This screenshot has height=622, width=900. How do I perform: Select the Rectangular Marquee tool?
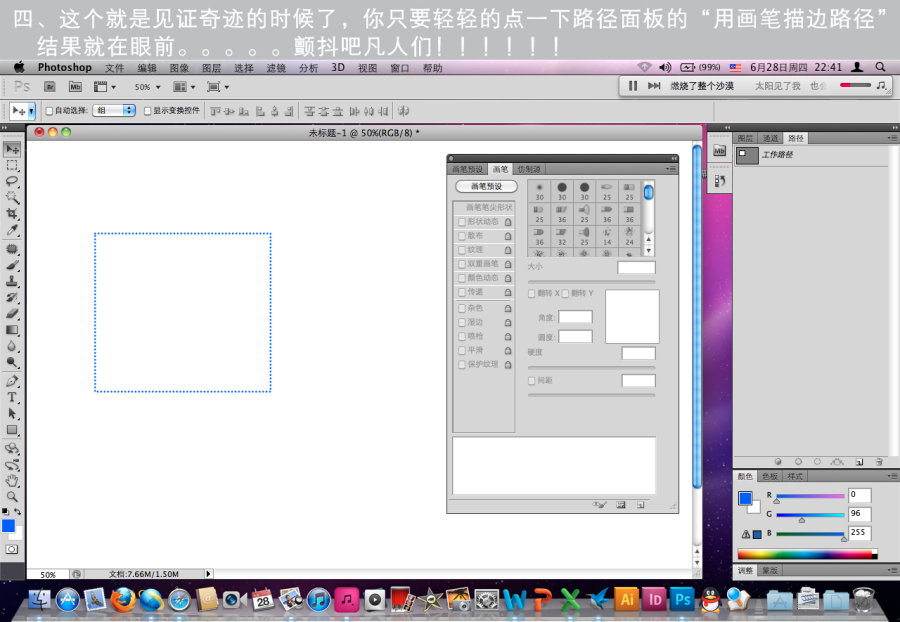(12, 166)
